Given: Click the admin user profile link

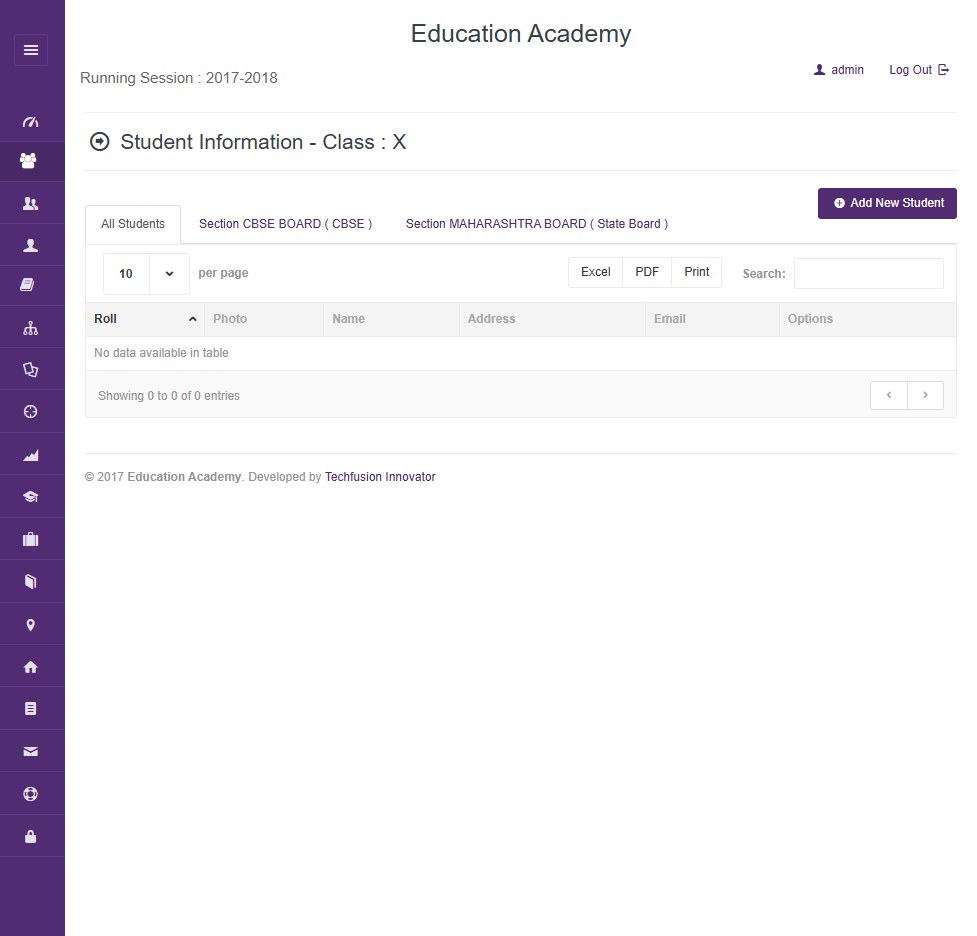Looking at the screenshot, I should coord(839,70).
